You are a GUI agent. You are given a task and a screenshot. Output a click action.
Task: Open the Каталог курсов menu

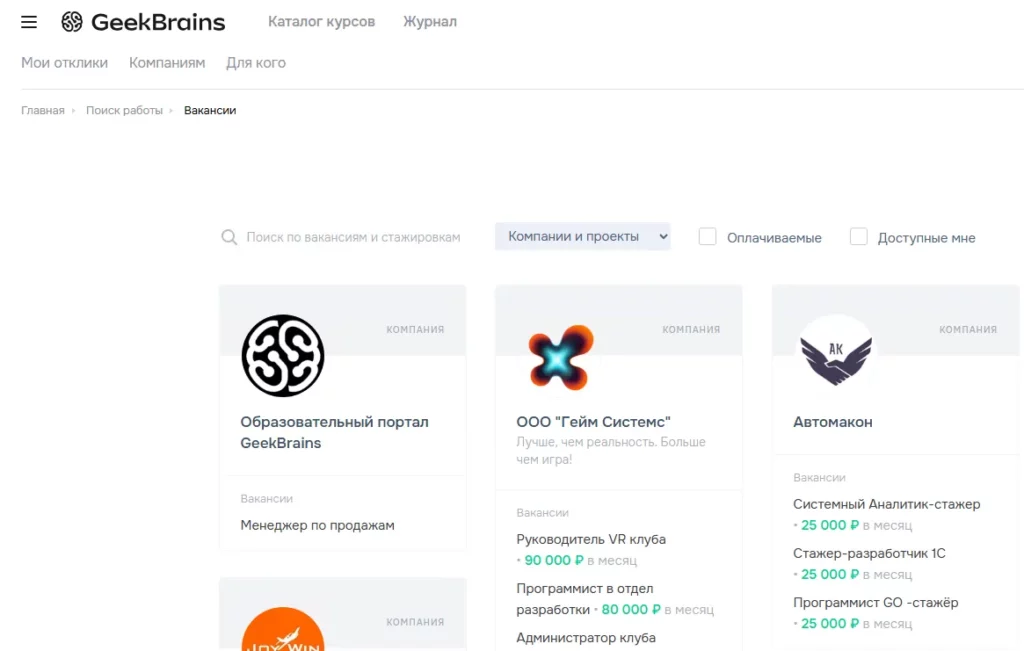pos(321,21)
